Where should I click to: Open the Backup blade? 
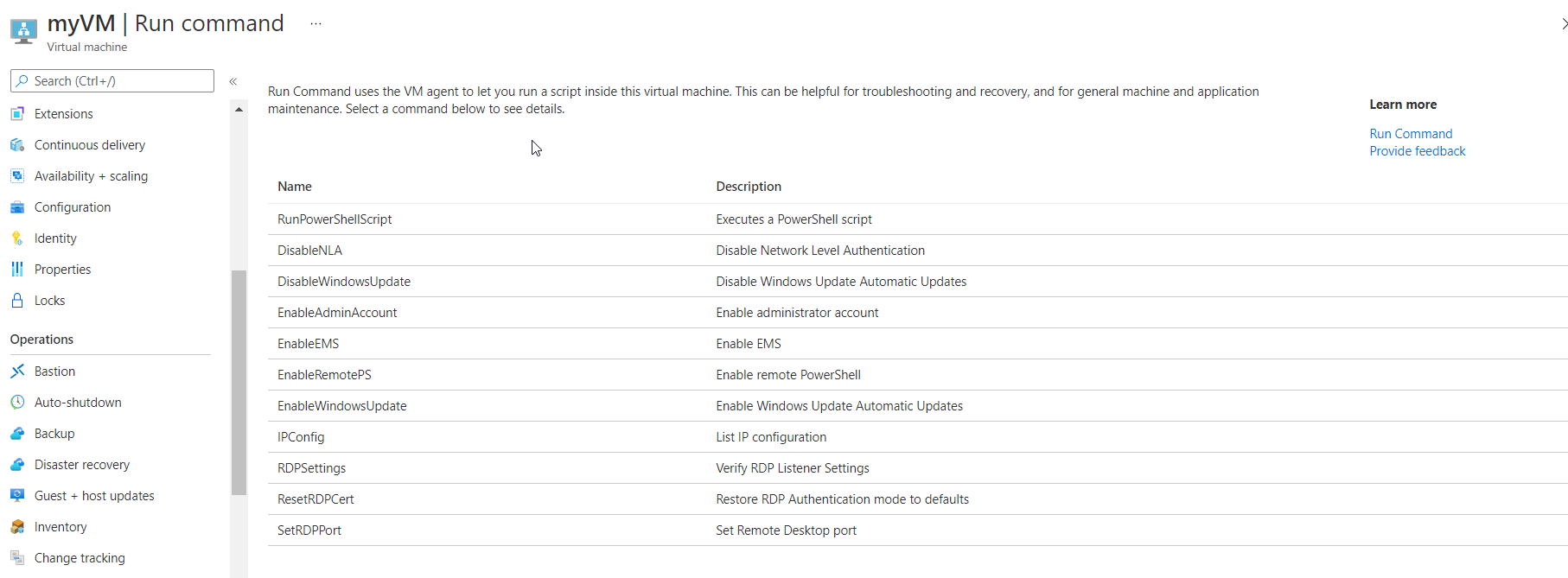[54, 433]
